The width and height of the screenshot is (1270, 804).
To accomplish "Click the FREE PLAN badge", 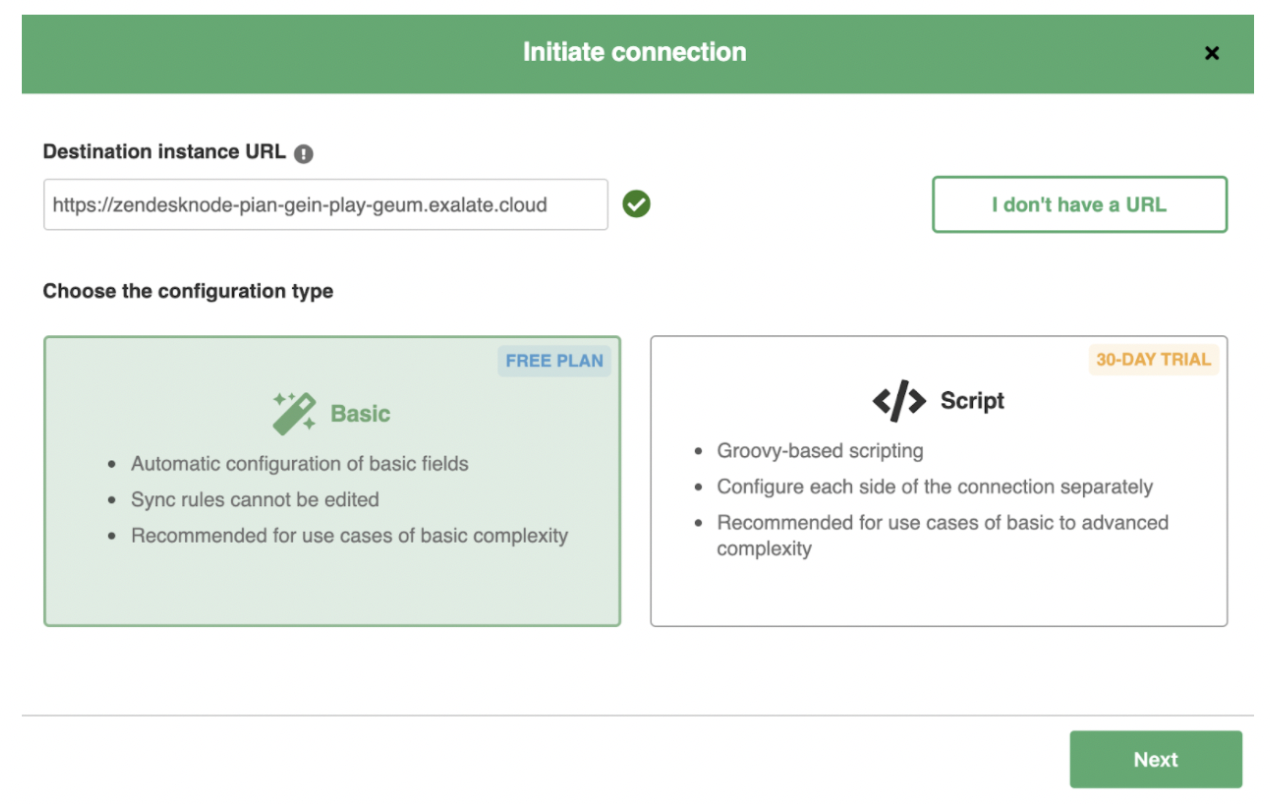I will tap(554, 361).
